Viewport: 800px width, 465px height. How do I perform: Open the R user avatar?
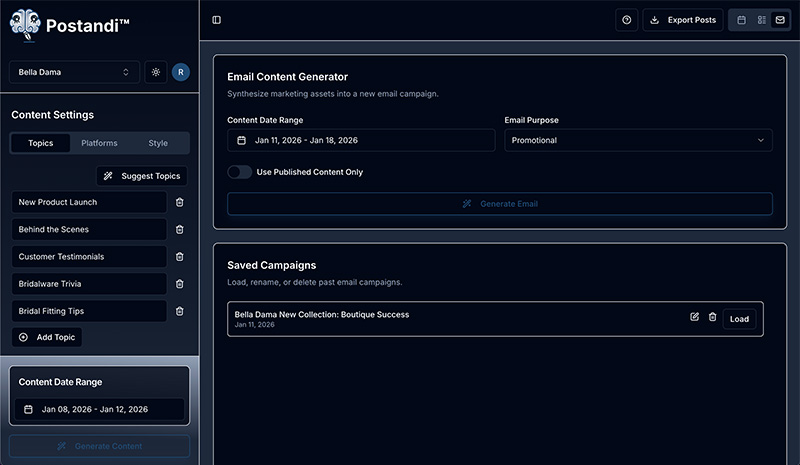[x=180, y=72]
